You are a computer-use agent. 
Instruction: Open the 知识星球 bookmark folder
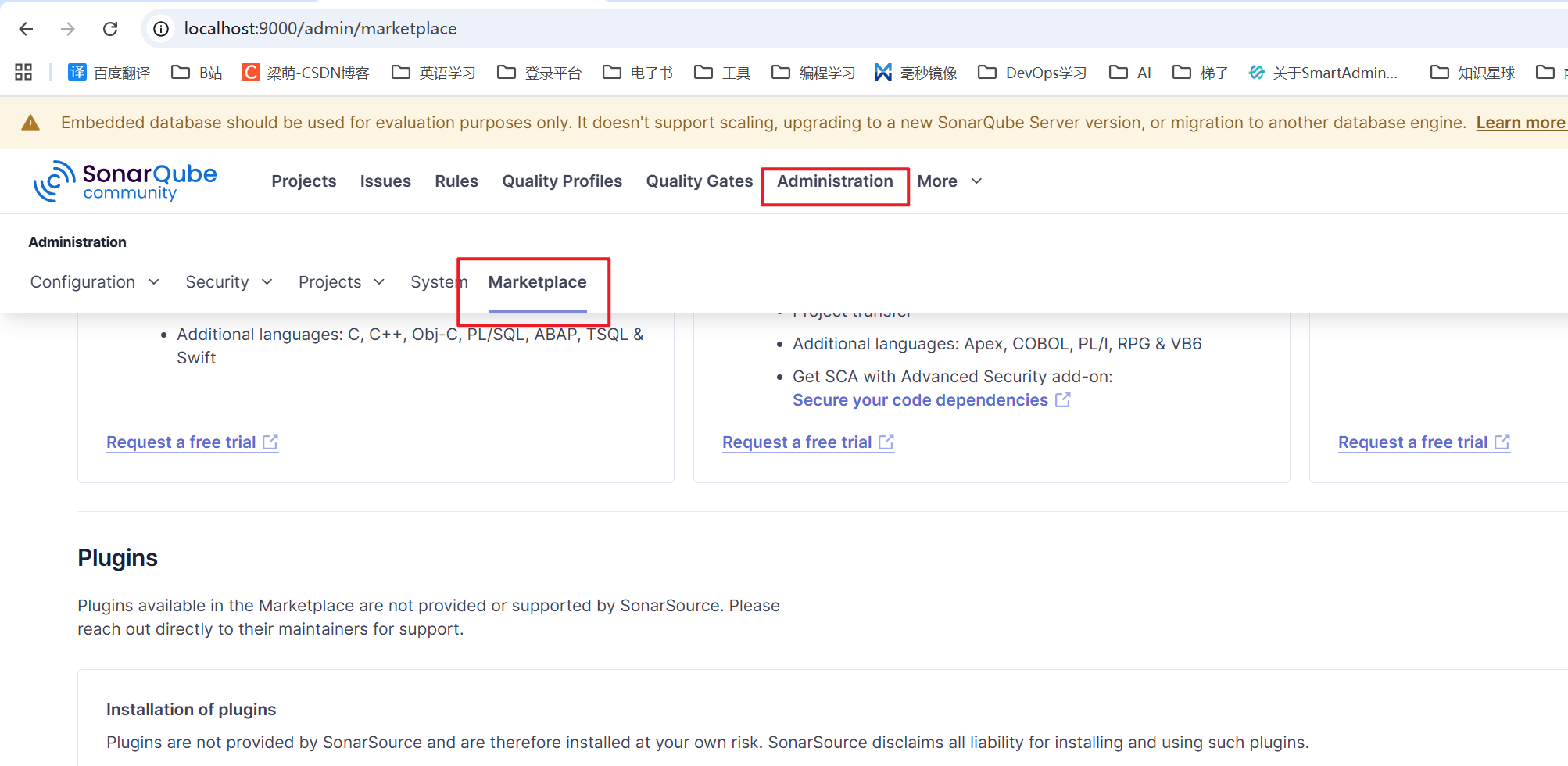1473,73
